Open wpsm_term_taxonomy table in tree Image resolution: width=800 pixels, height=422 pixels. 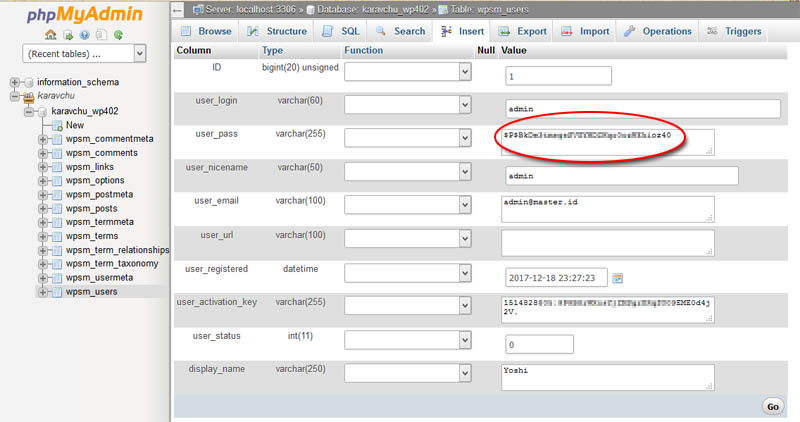[112, 264]
